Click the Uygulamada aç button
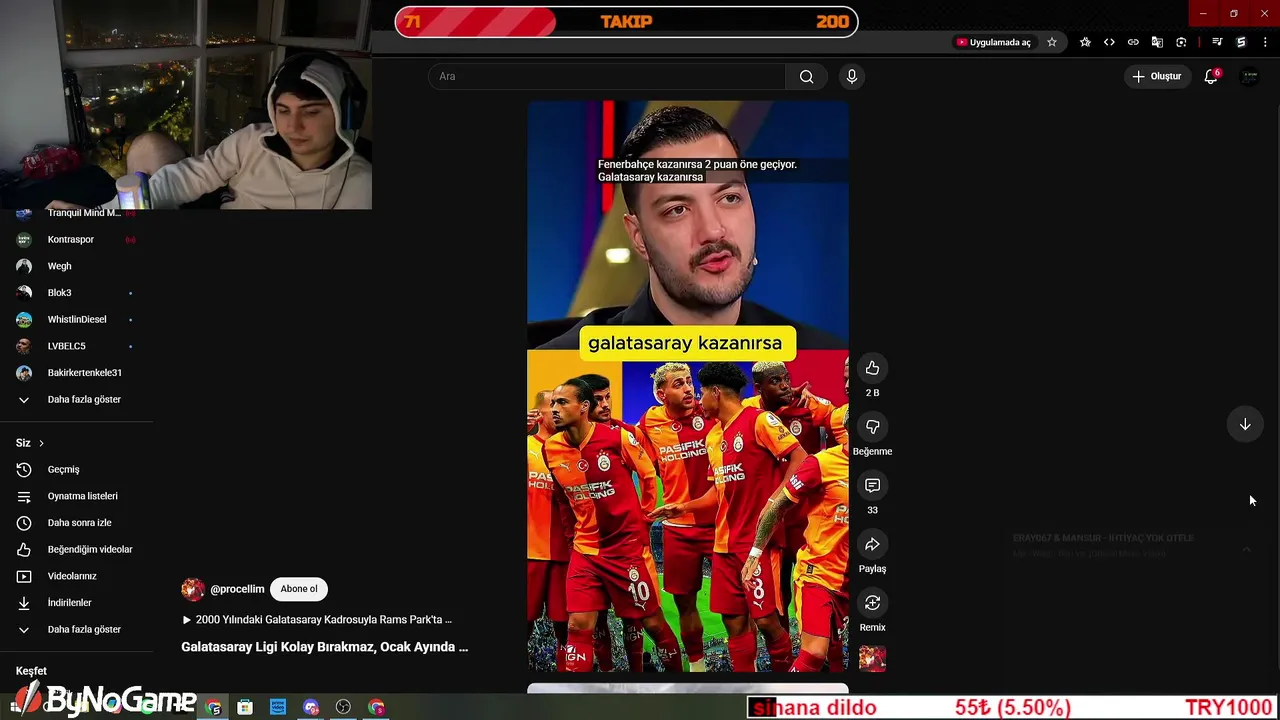This screenshot has height=720, width=1280. pyautogui.click(x=993, y=42)
